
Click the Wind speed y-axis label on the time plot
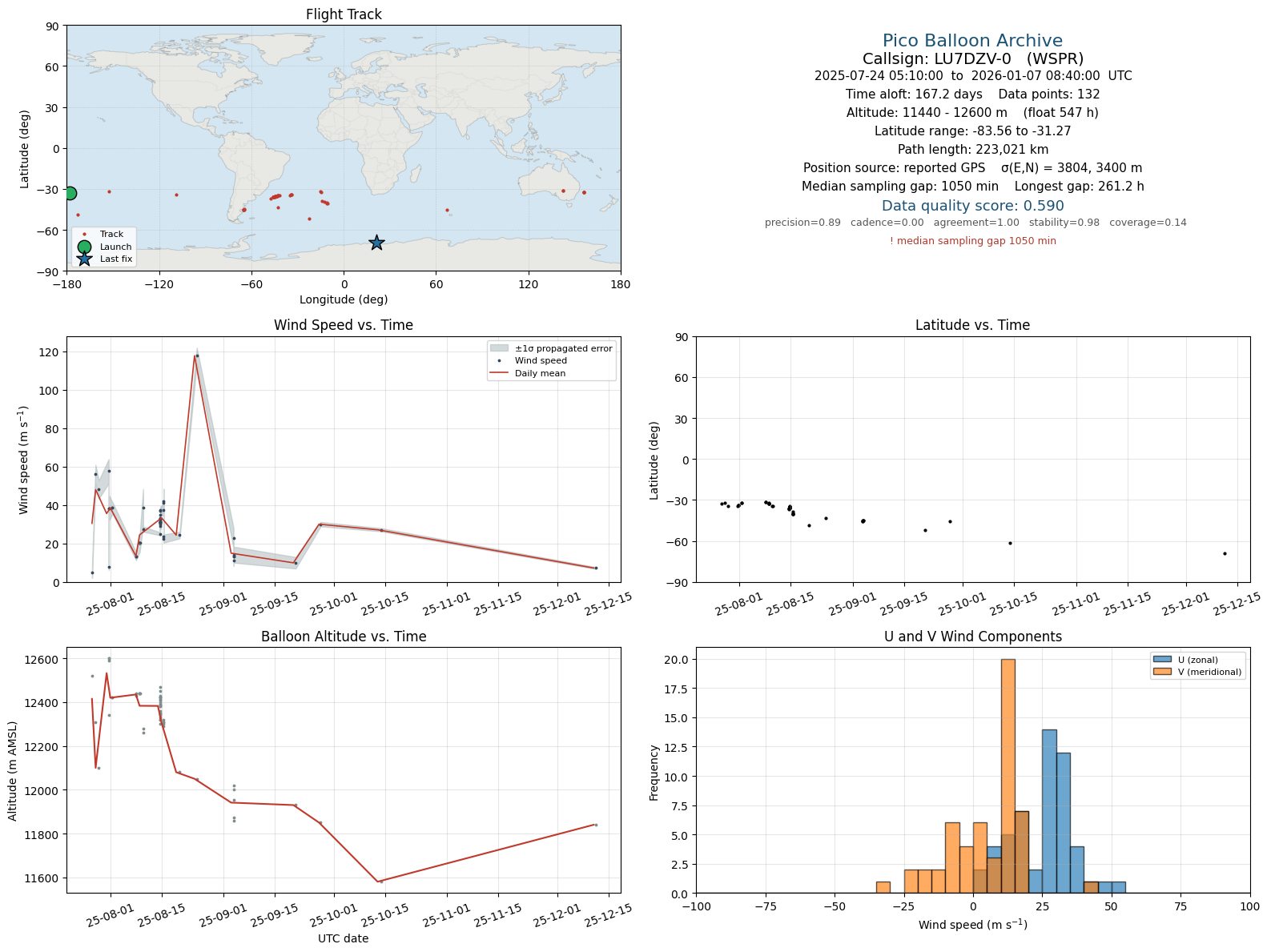click(x=23, y=460)
